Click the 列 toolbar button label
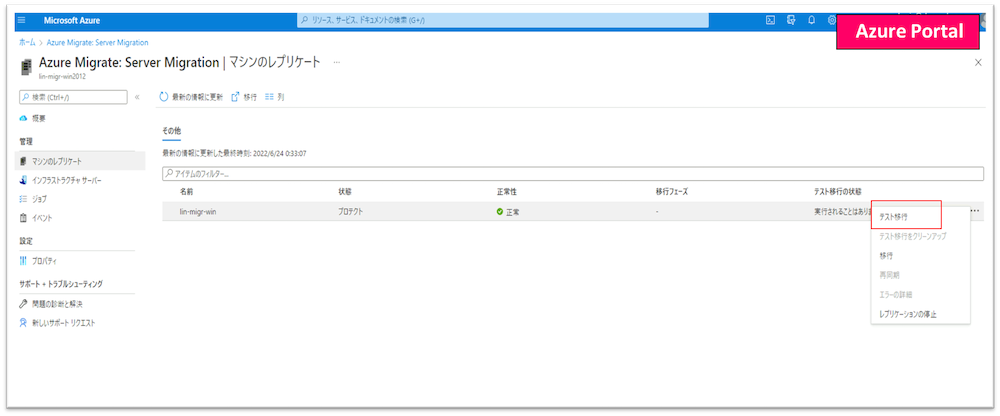 click(281, 97)
